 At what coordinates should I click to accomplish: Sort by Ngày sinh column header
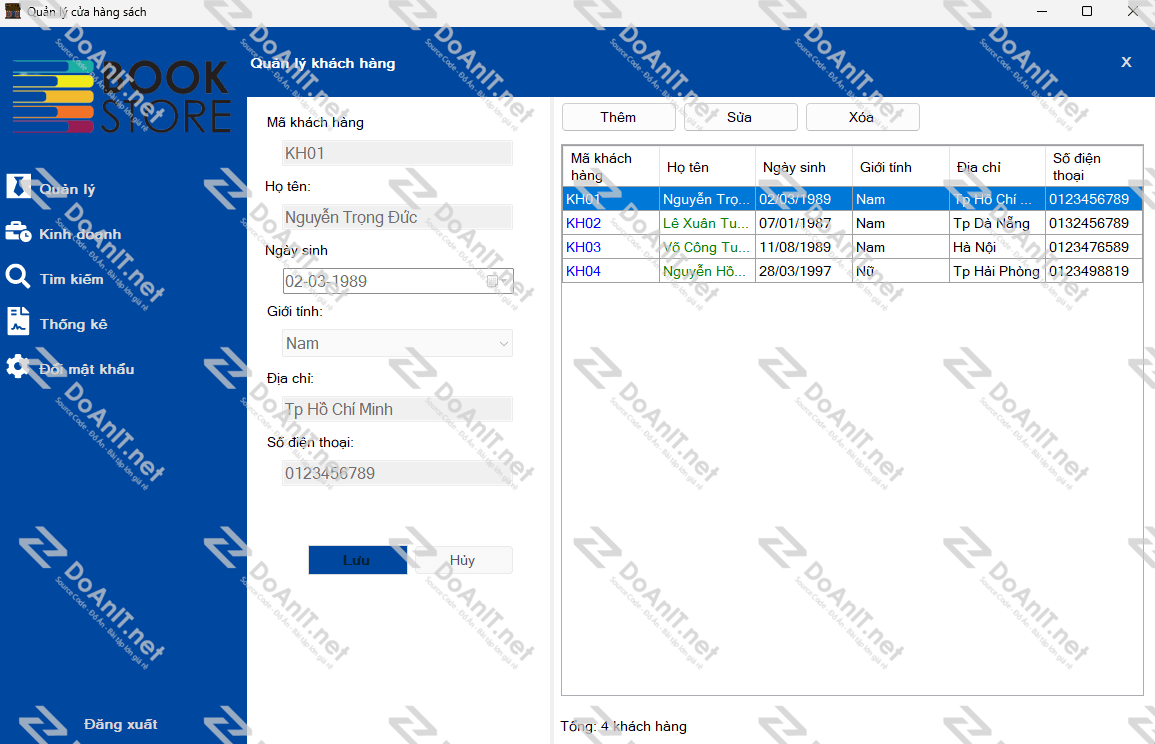pos(804,166)
